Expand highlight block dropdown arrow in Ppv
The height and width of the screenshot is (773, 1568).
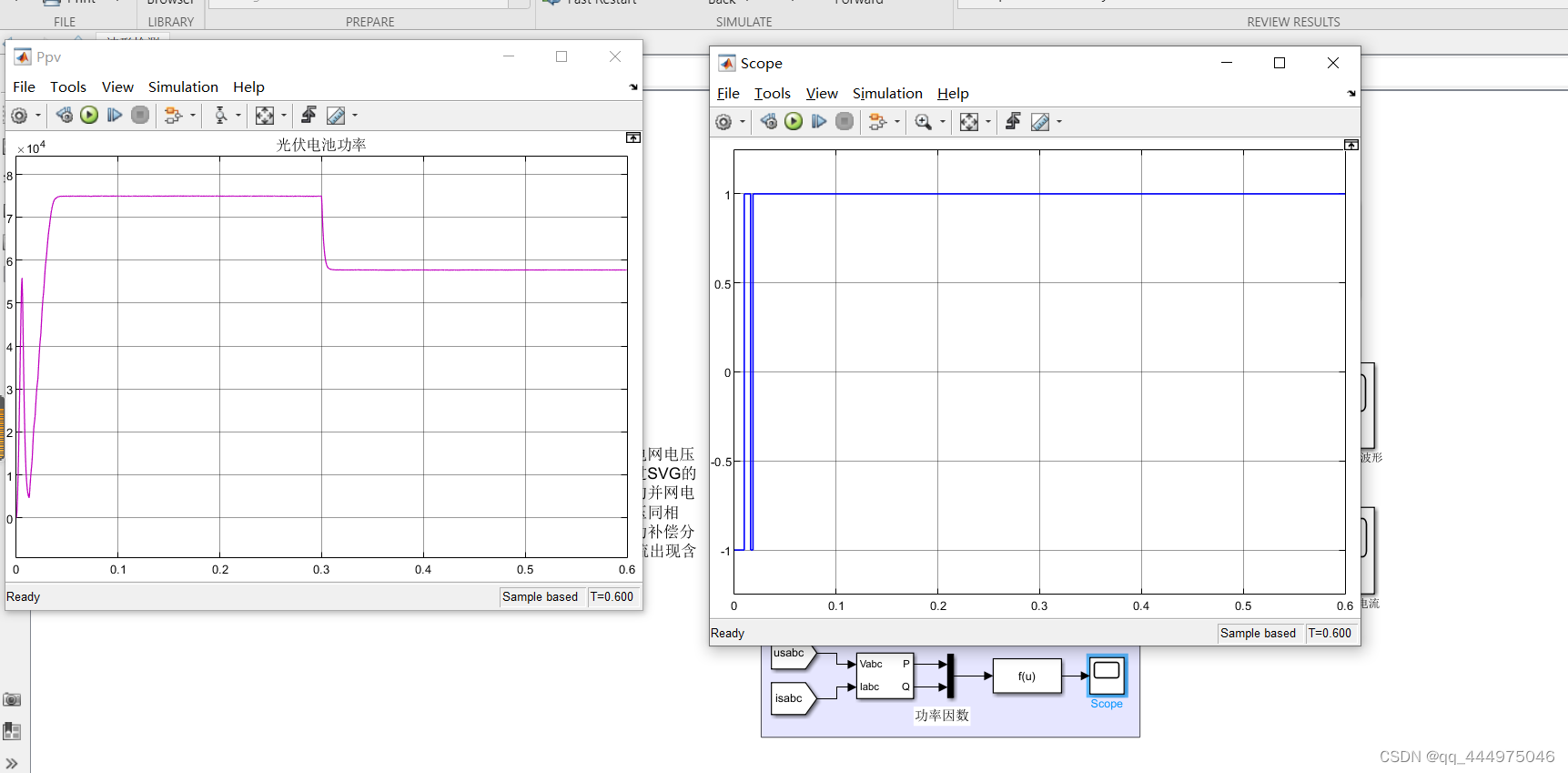[193, 116]
